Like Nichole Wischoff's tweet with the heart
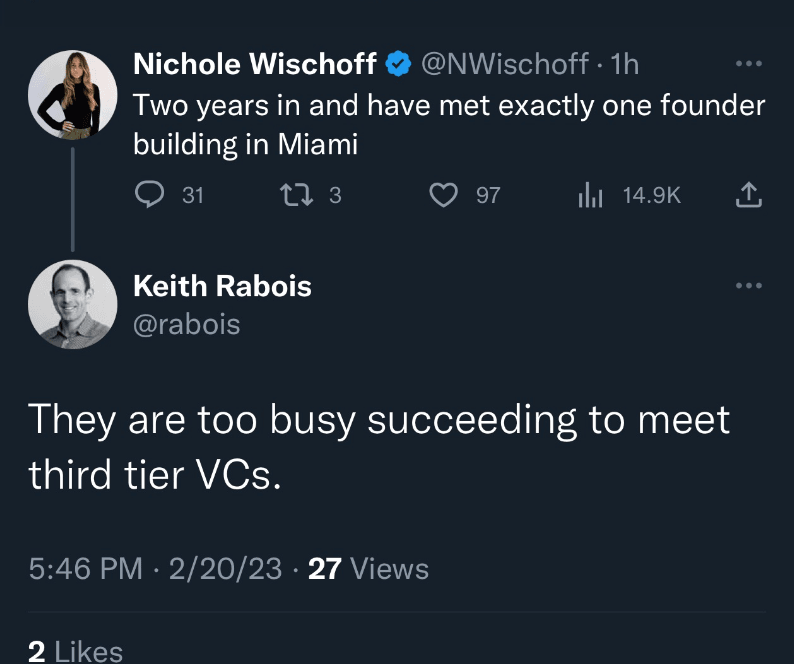Viewport: 794px width, 664px height. (443, 195)
